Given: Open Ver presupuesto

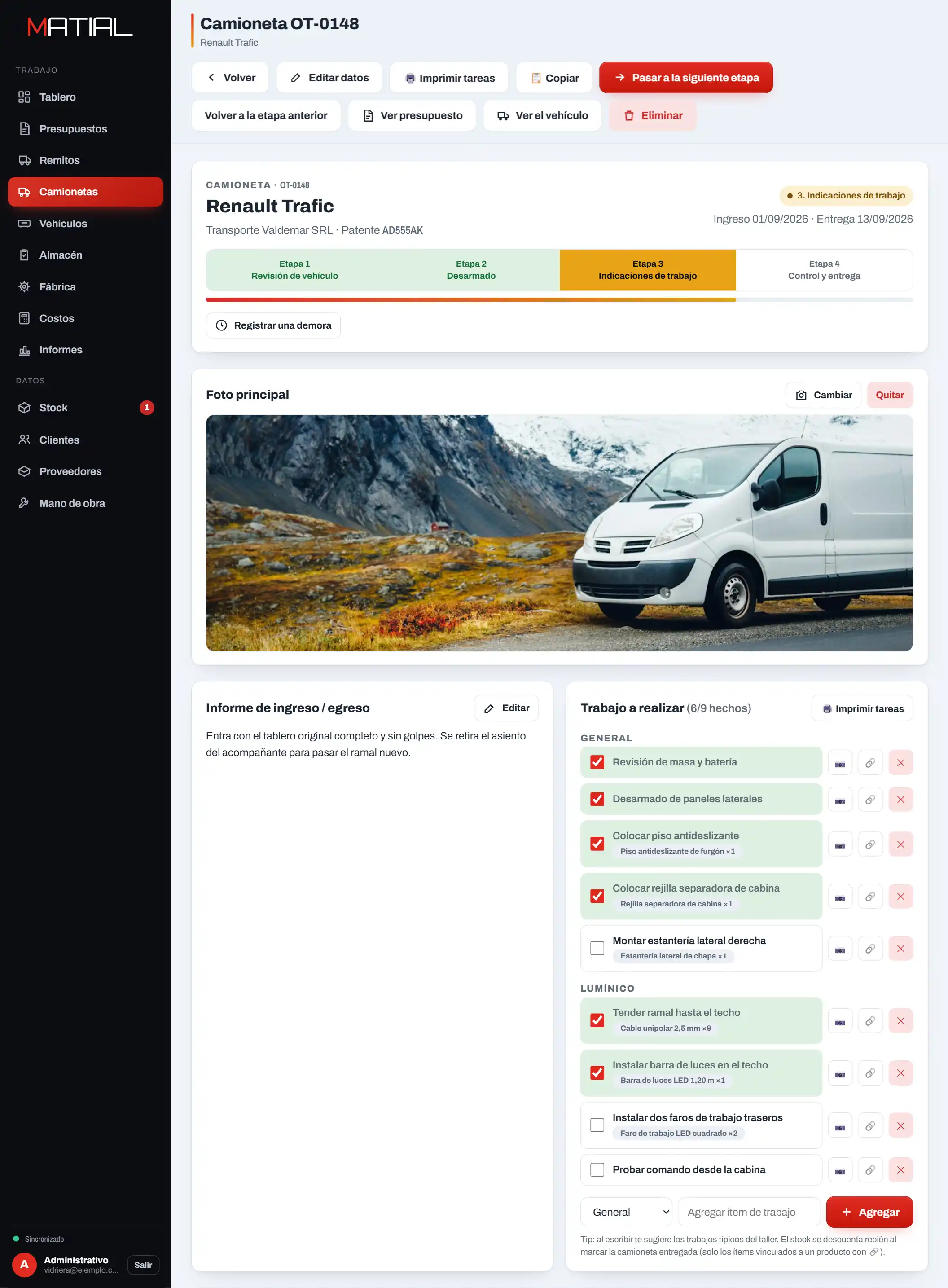Looking at the screenshot, I should pyautogui.click(x=412, y=115).
